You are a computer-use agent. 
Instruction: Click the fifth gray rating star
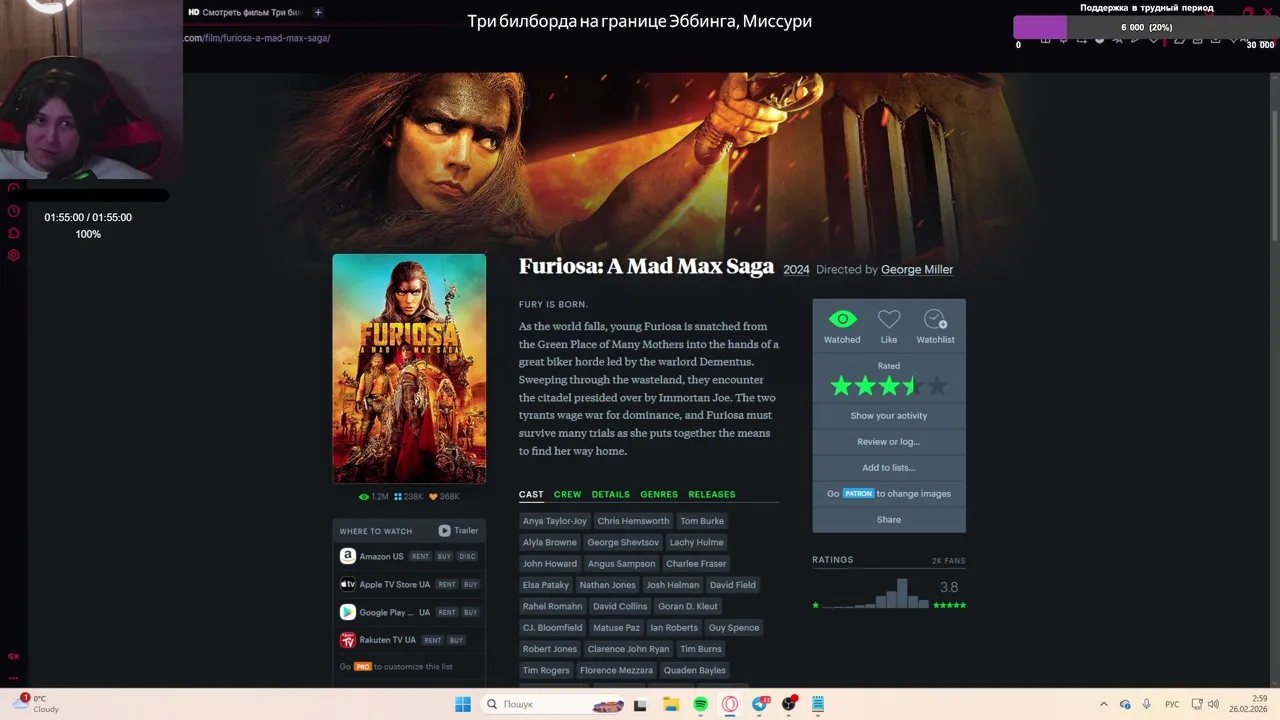936,386
